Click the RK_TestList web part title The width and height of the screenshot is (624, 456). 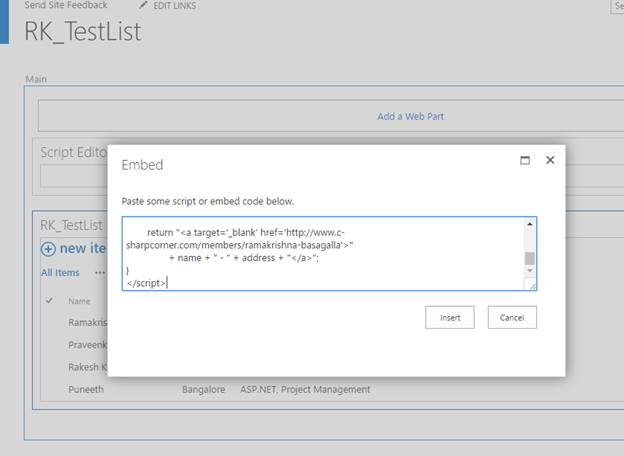click(x=71, y=225)
